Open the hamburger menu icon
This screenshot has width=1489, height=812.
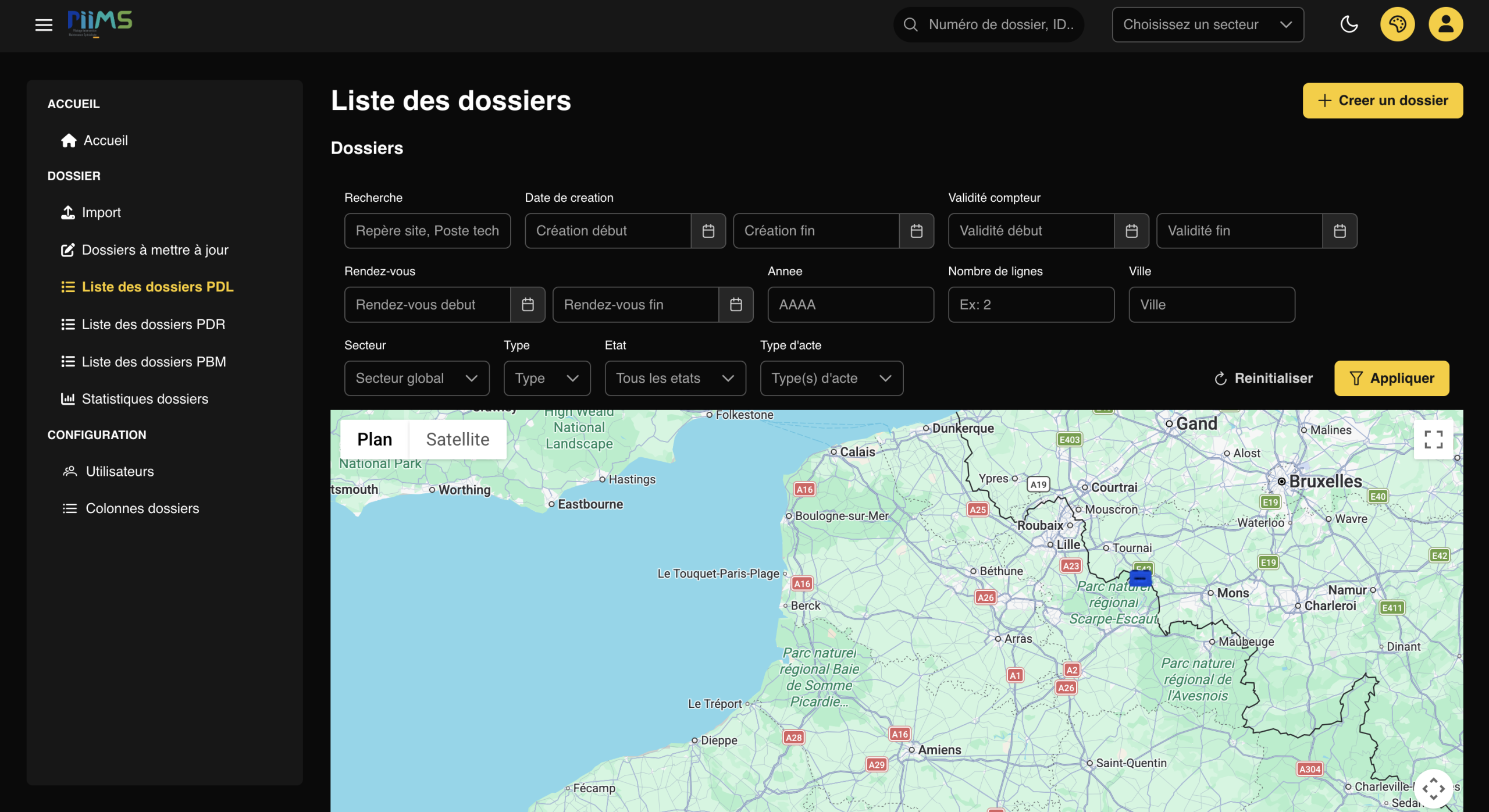point(44,24)
